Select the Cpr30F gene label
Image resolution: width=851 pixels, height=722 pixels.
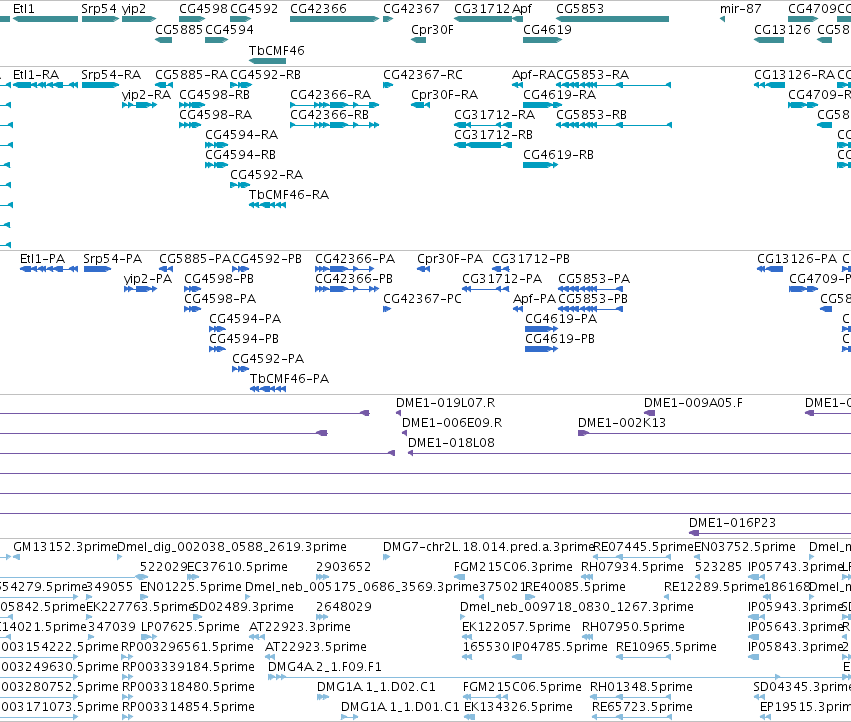pyautogui.click(x=432, y=30)
